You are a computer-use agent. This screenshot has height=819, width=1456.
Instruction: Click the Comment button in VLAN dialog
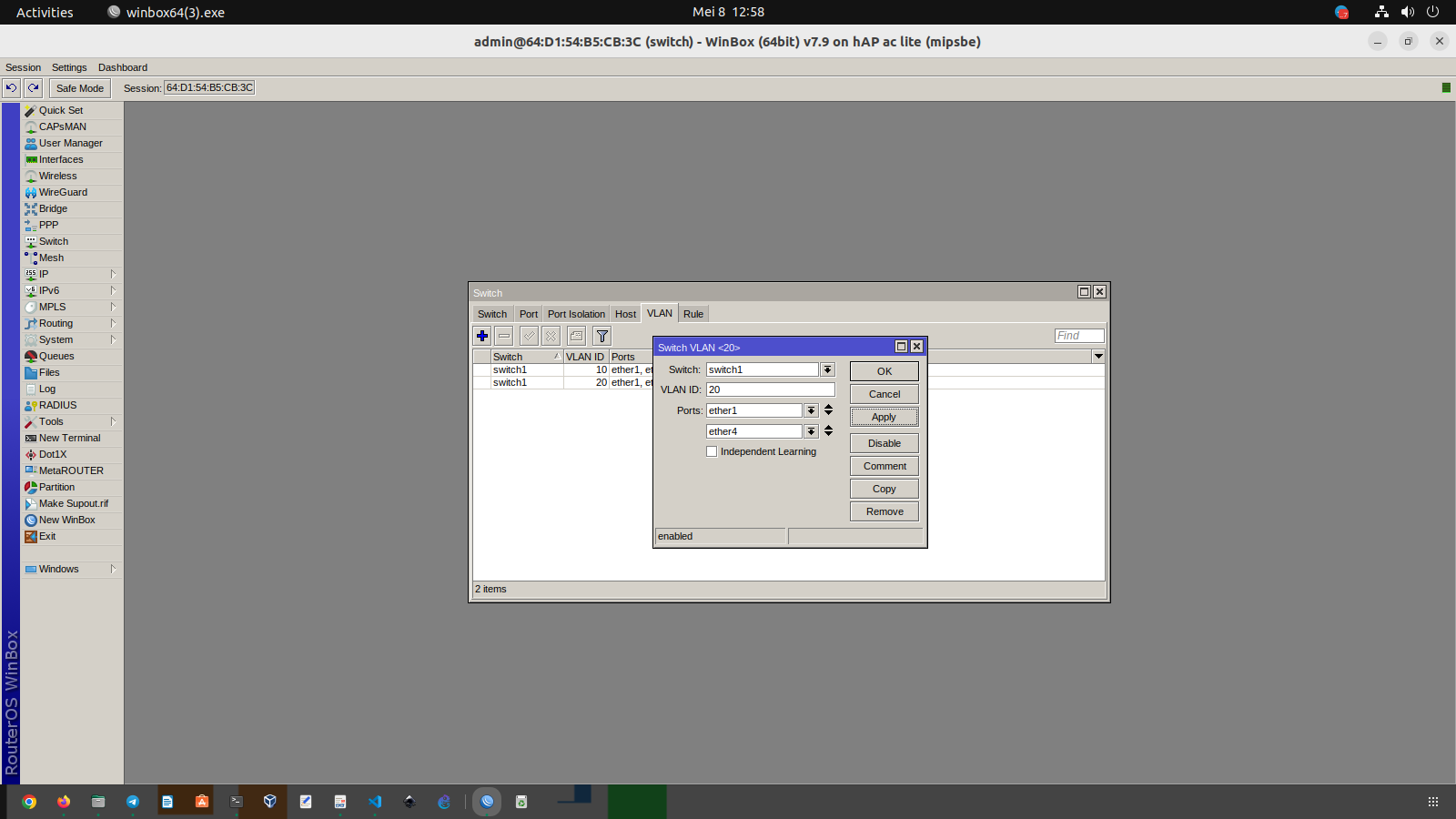click(x=885, y=466)
